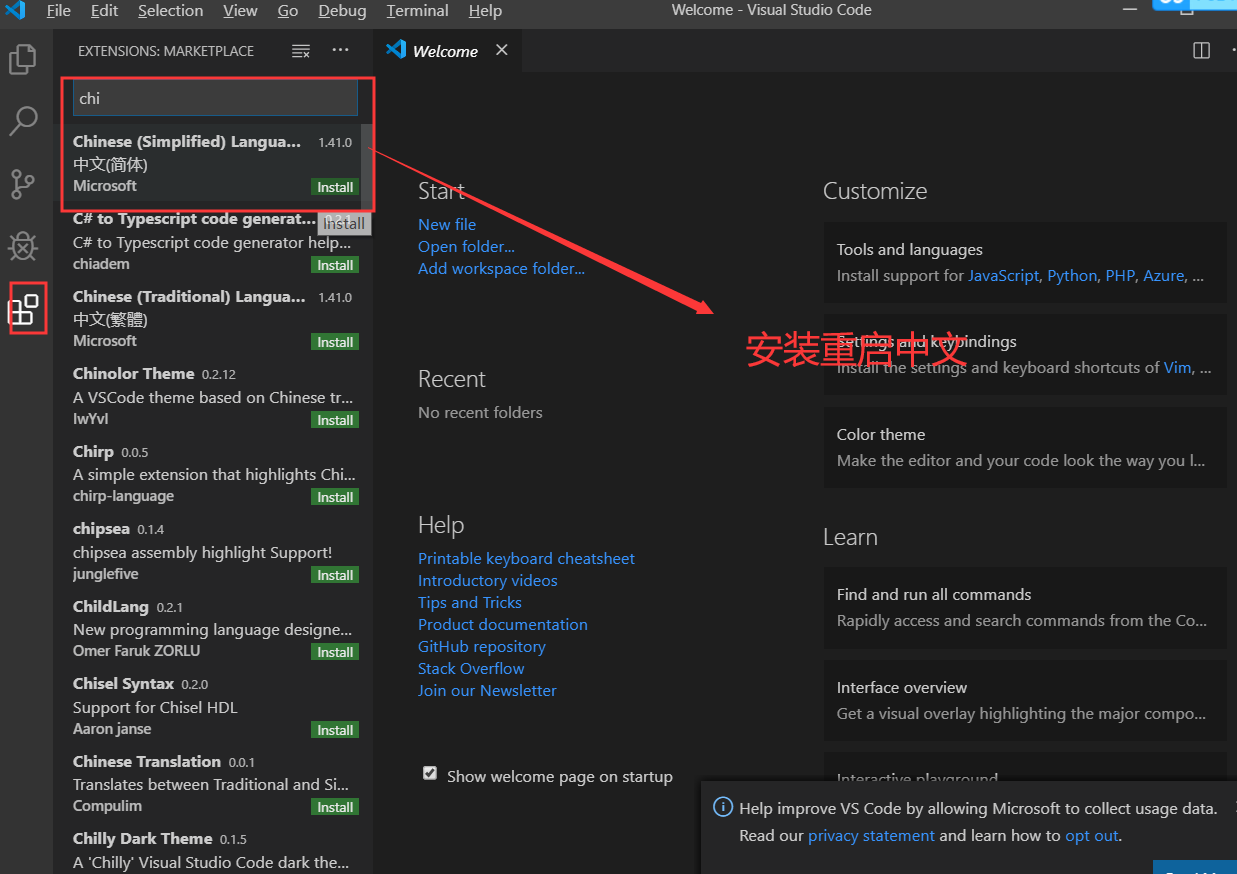
Task: Close the Welcome tab
Action: click(502, 50)
